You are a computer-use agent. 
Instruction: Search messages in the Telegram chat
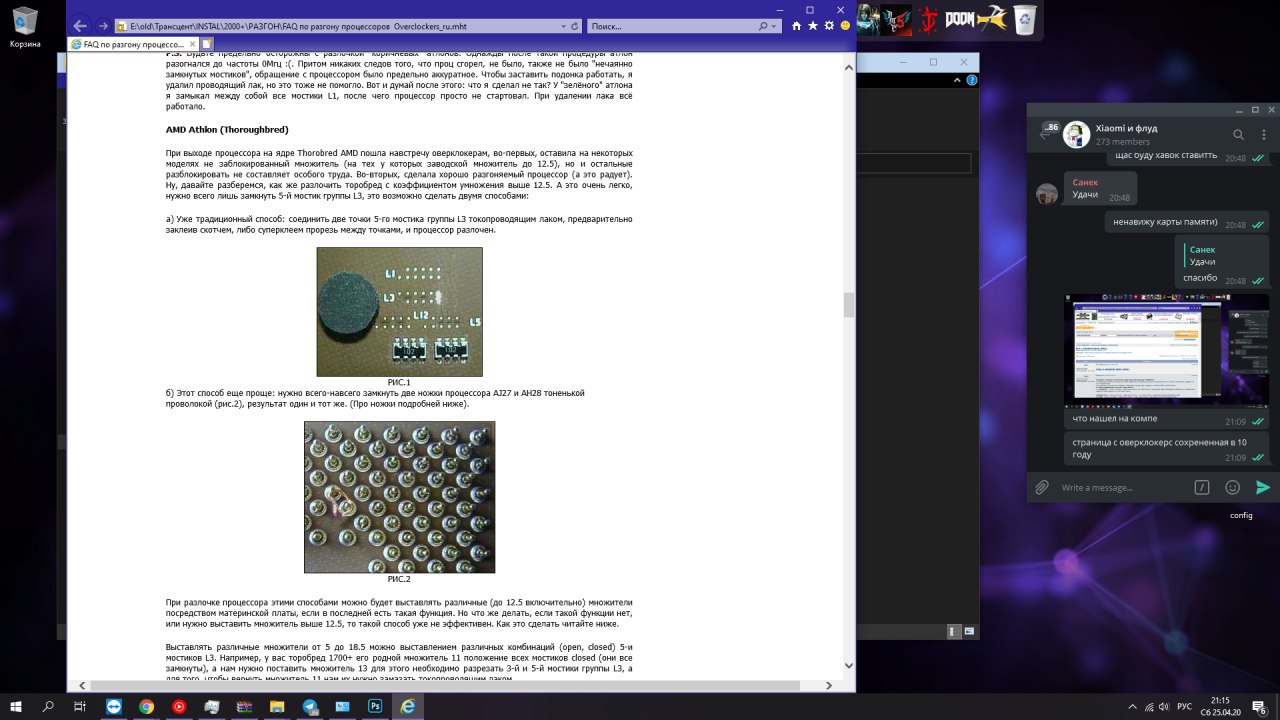[x=1238, y=134]
